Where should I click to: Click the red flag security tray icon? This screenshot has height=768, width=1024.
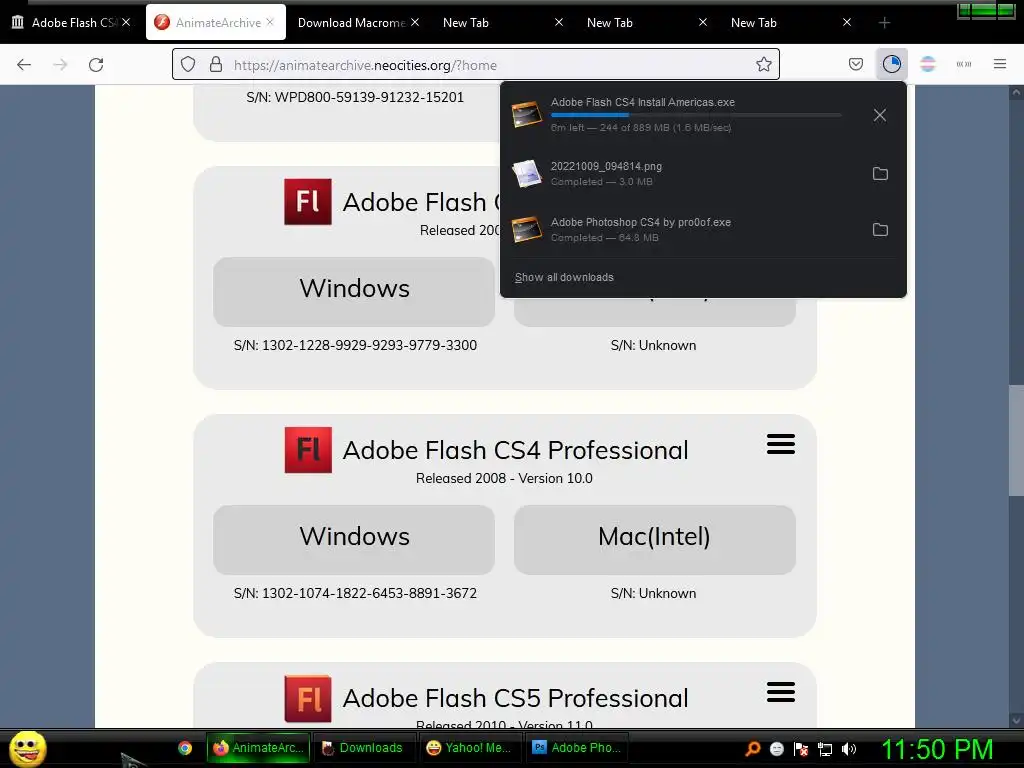pos(801,749)
